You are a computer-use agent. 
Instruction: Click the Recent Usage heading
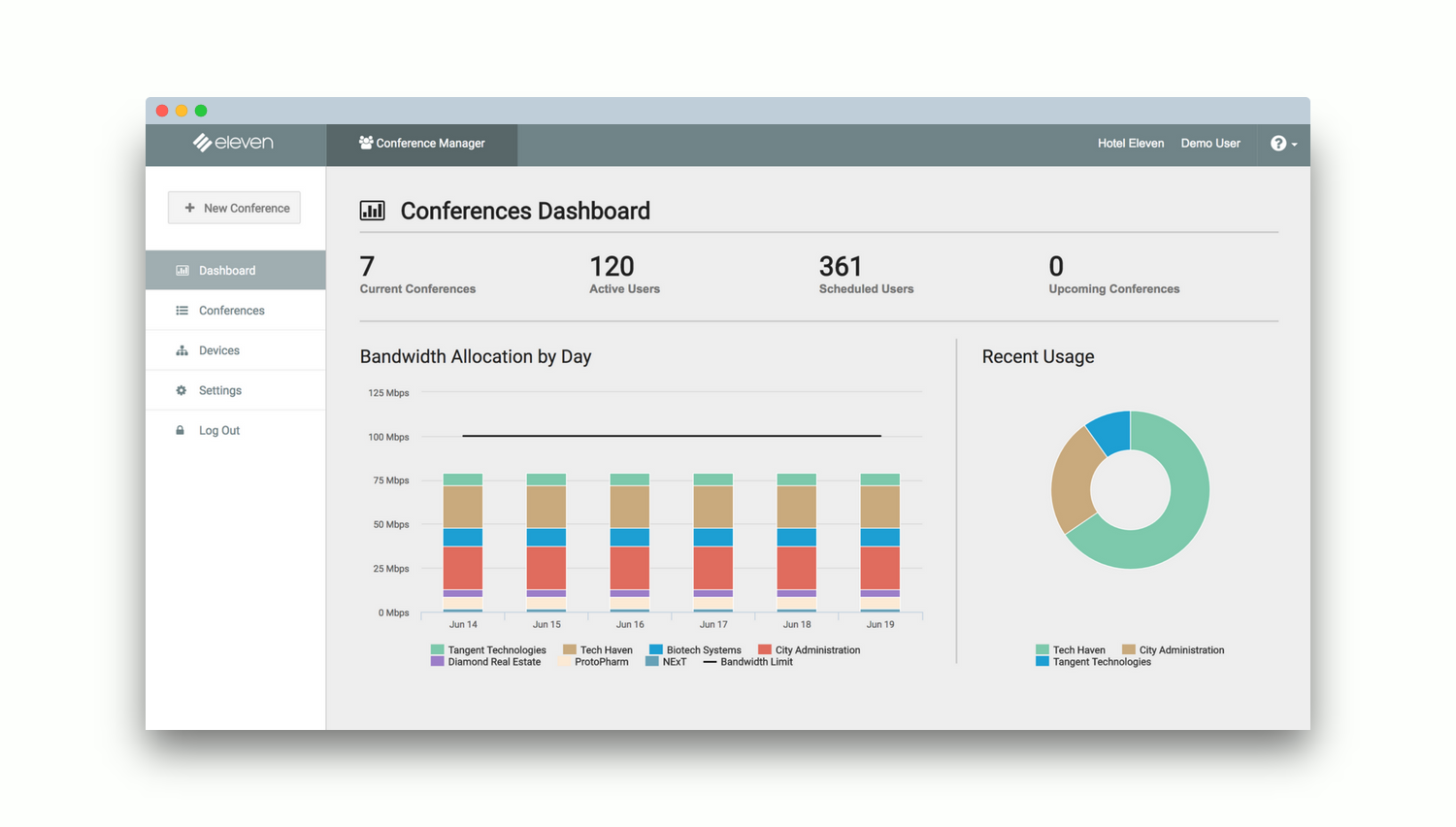click(1038, 356)
